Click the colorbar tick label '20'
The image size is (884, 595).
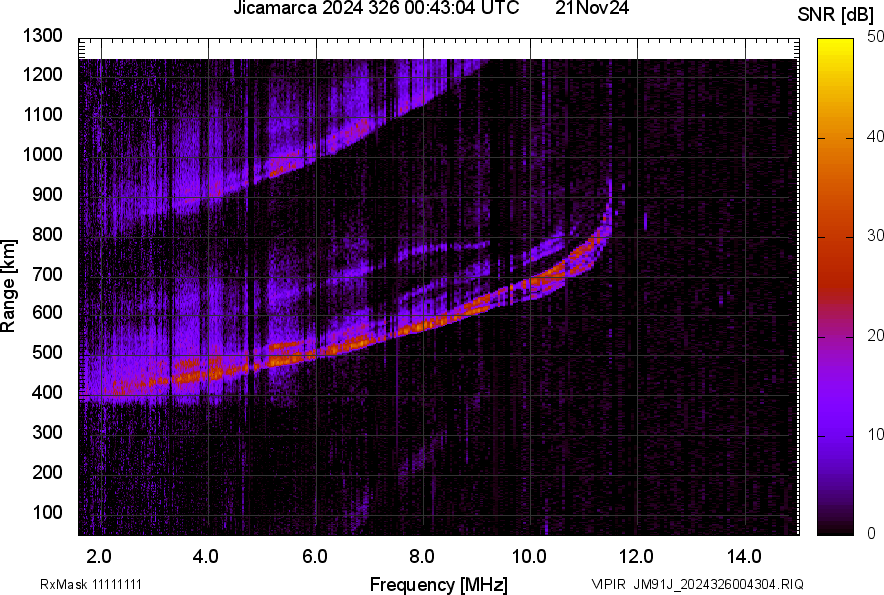[x=875, y=336]
